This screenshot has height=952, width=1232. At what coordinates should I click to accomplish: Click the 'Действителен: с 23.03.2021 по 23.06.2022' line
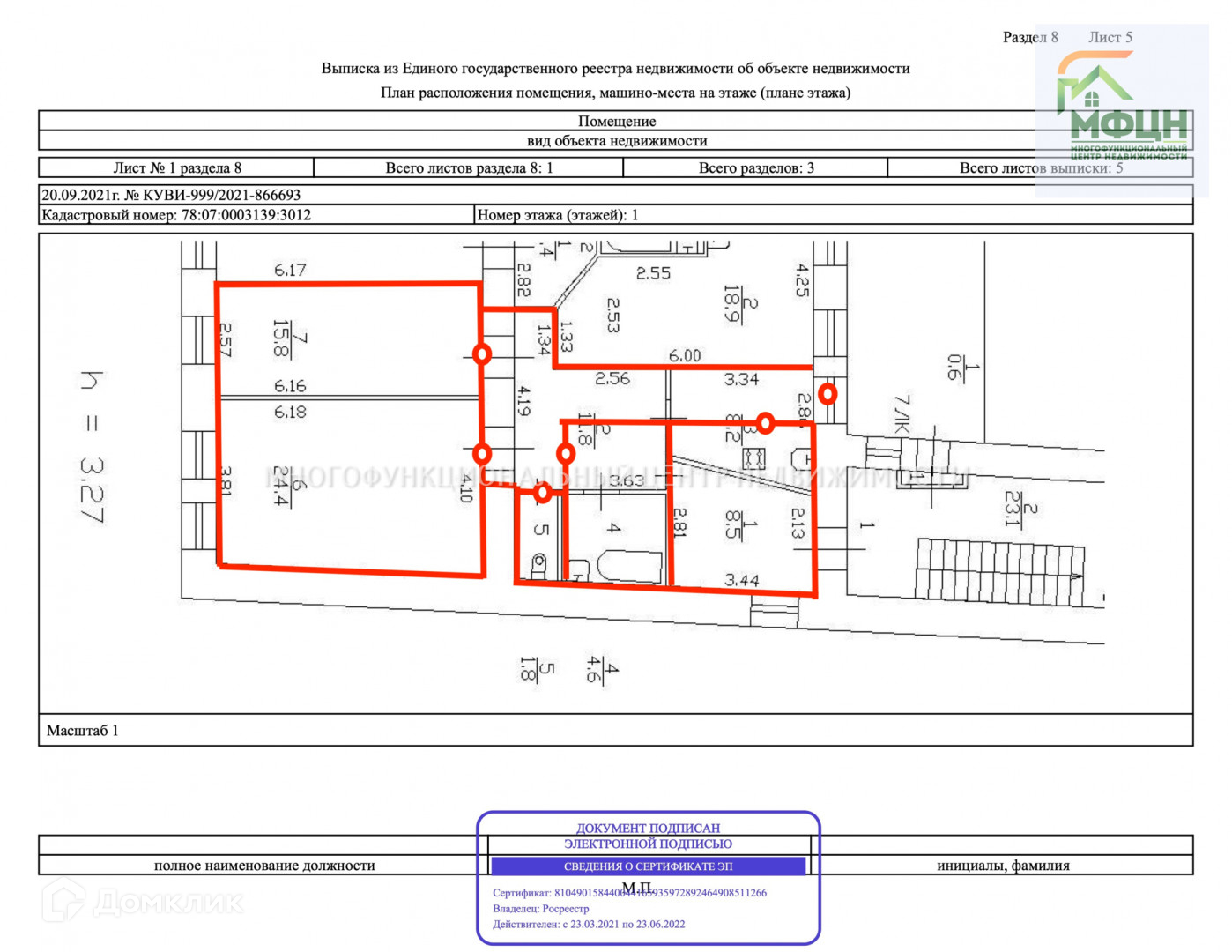589,925
